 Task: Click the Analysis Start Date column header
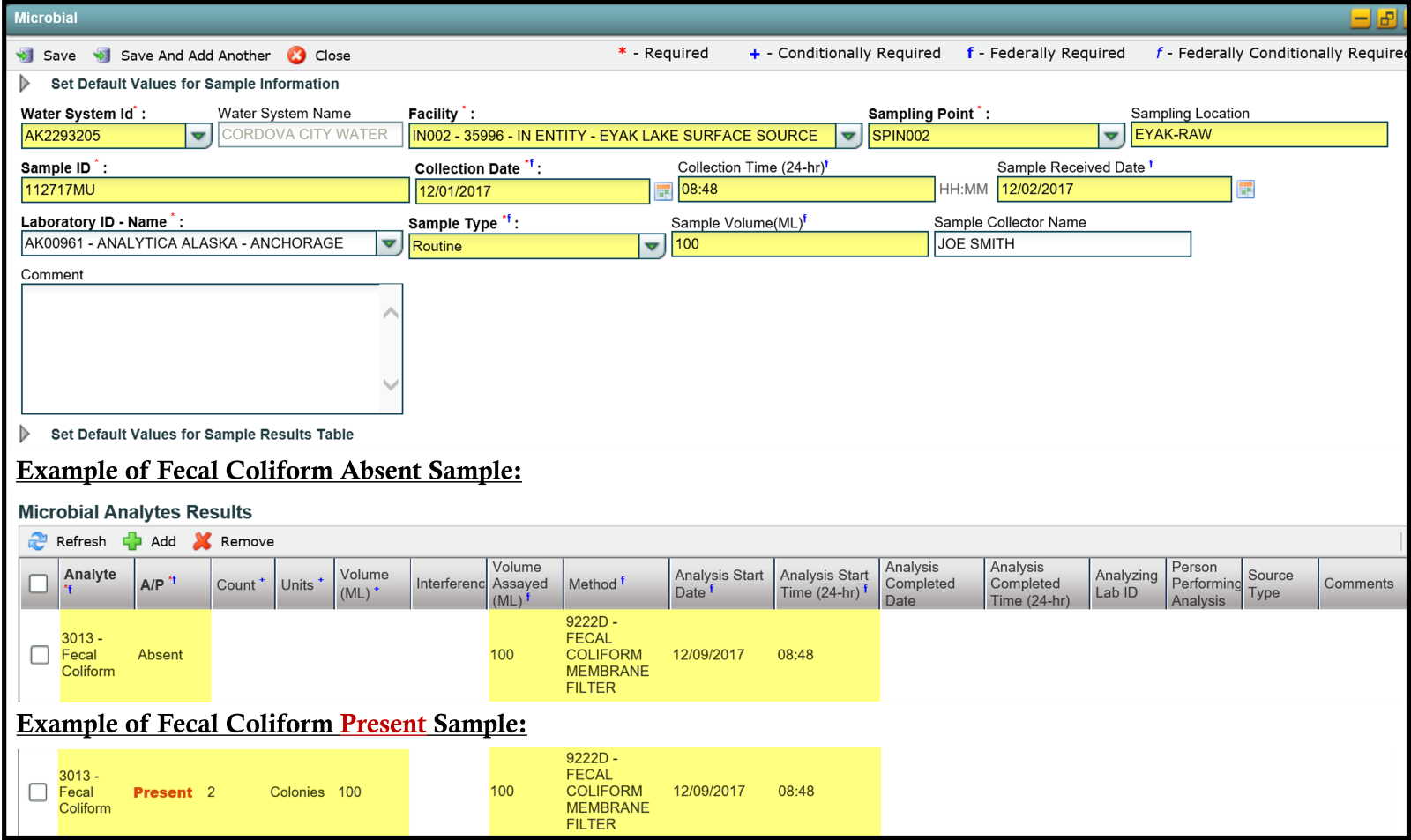point(719,584)
